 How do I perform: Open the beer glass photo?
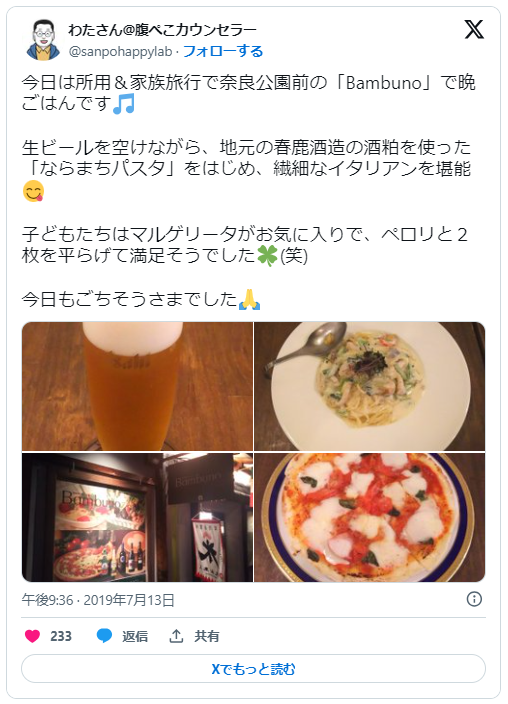click(137, 386)
